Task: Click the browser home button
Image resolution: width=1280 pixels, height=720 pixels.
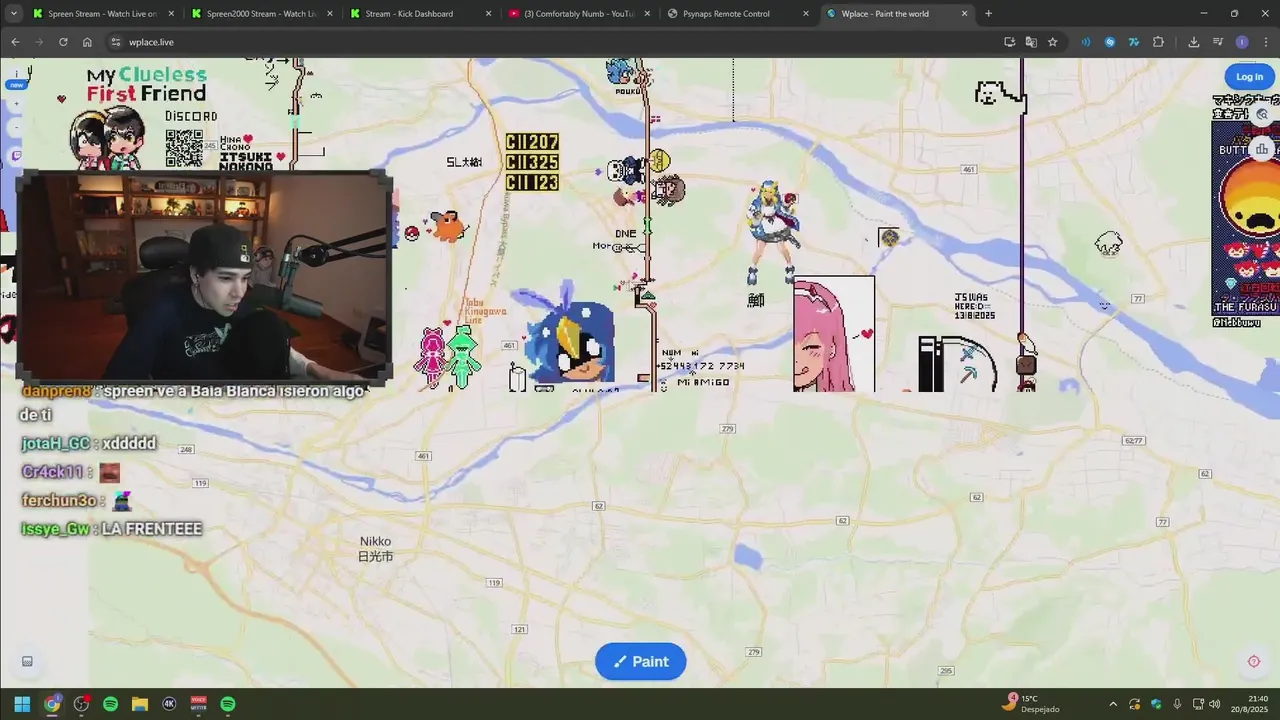Action: pyautogui.click(x=87, y=42)
